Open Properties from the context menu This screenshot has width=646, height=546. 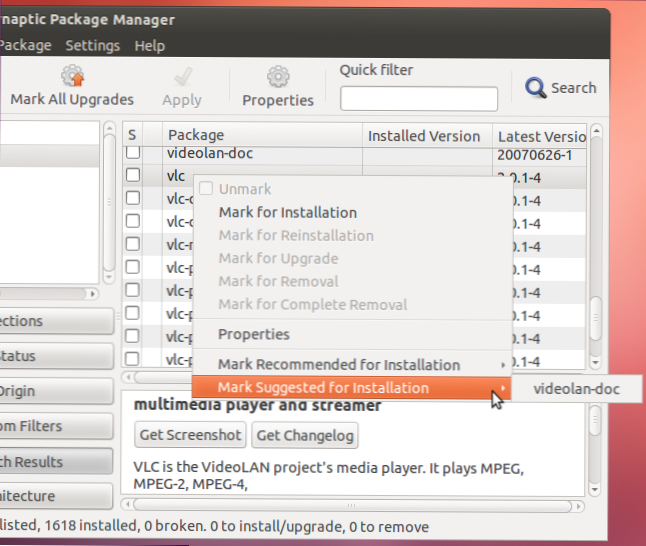coord(254,334)
